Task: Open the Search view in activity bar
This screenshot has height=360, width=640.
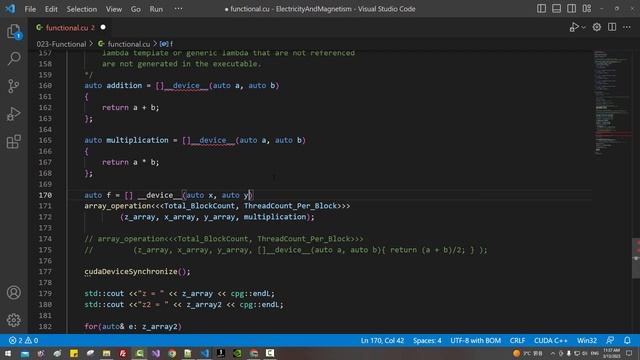Action: (x=13, y=58)
